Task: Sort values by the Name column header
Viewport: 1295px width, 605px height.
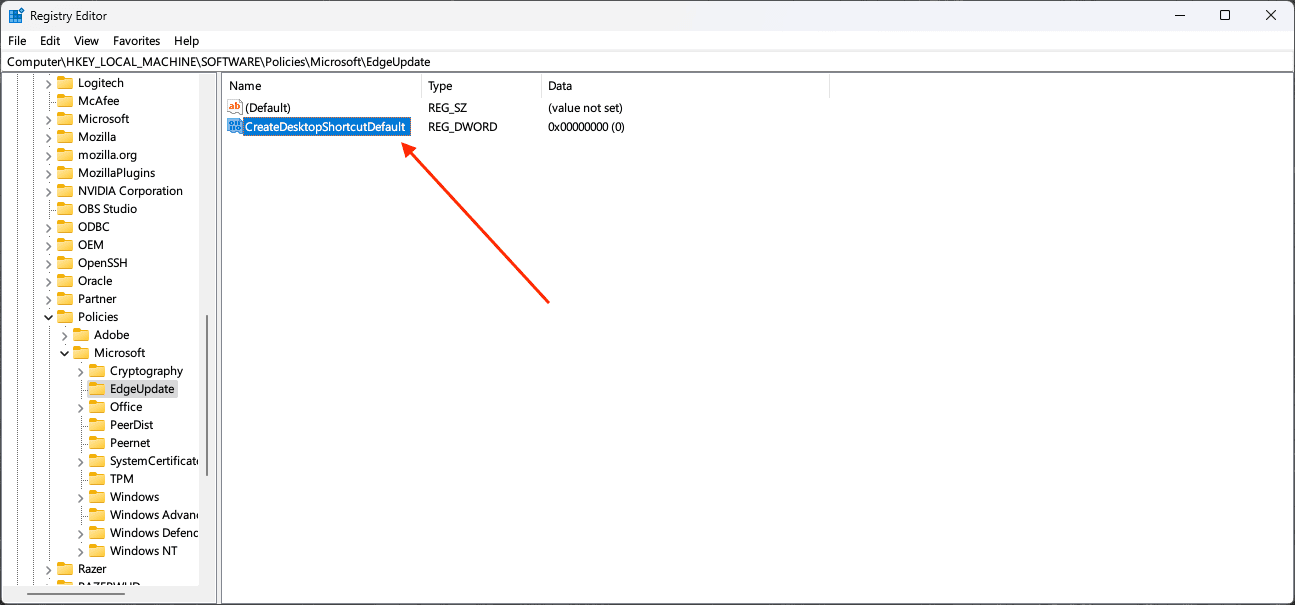Action: click(x=322, y=86)
